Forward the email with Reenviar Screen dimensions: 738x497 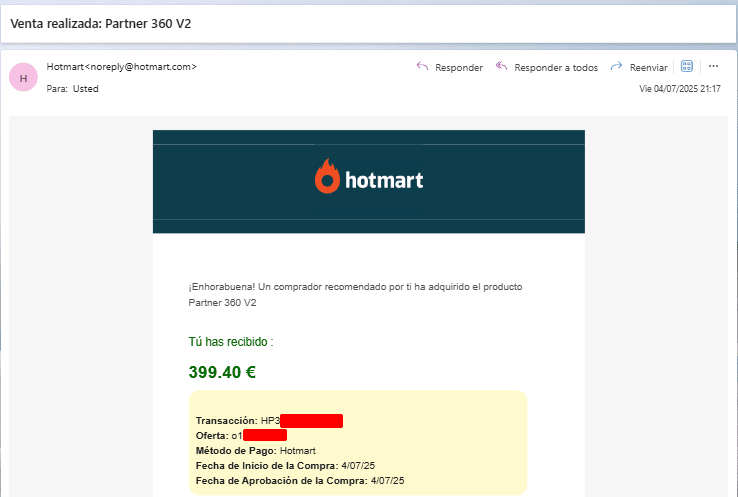[x=639, y=67]
